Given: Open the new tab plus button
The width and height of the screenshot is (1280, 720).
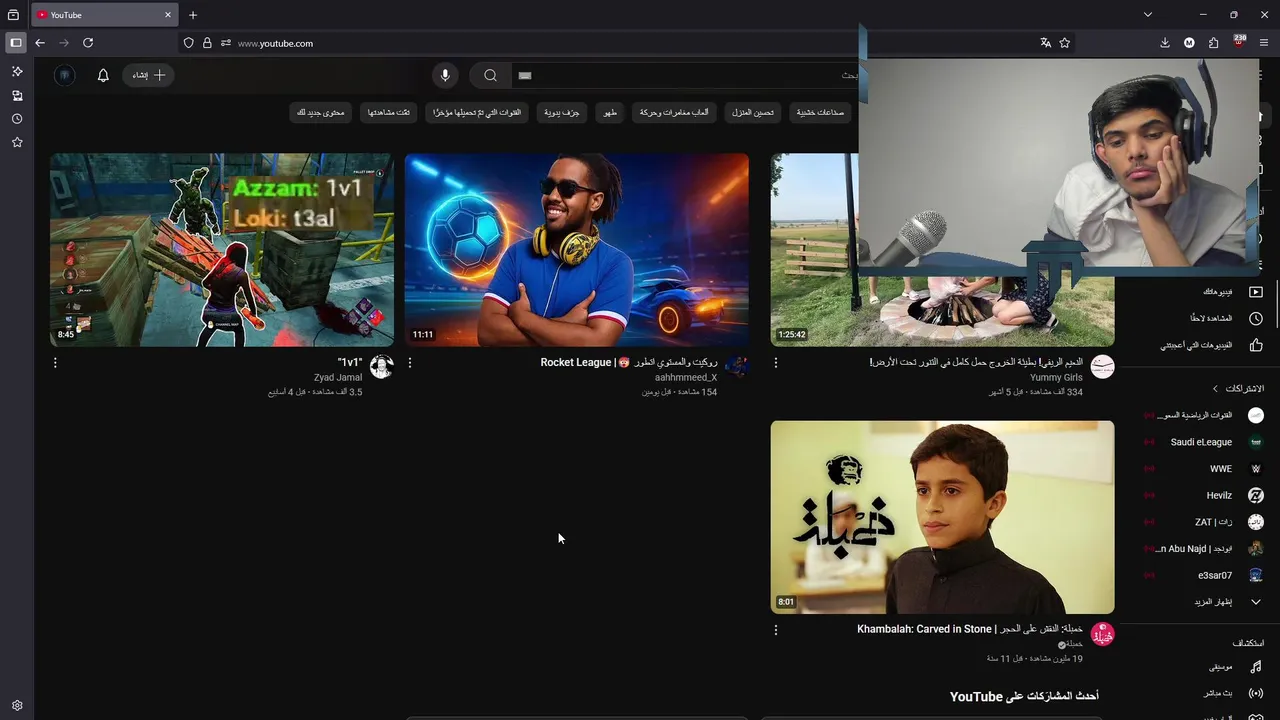Looking at the screenshot, I should (x=193, y=15).
